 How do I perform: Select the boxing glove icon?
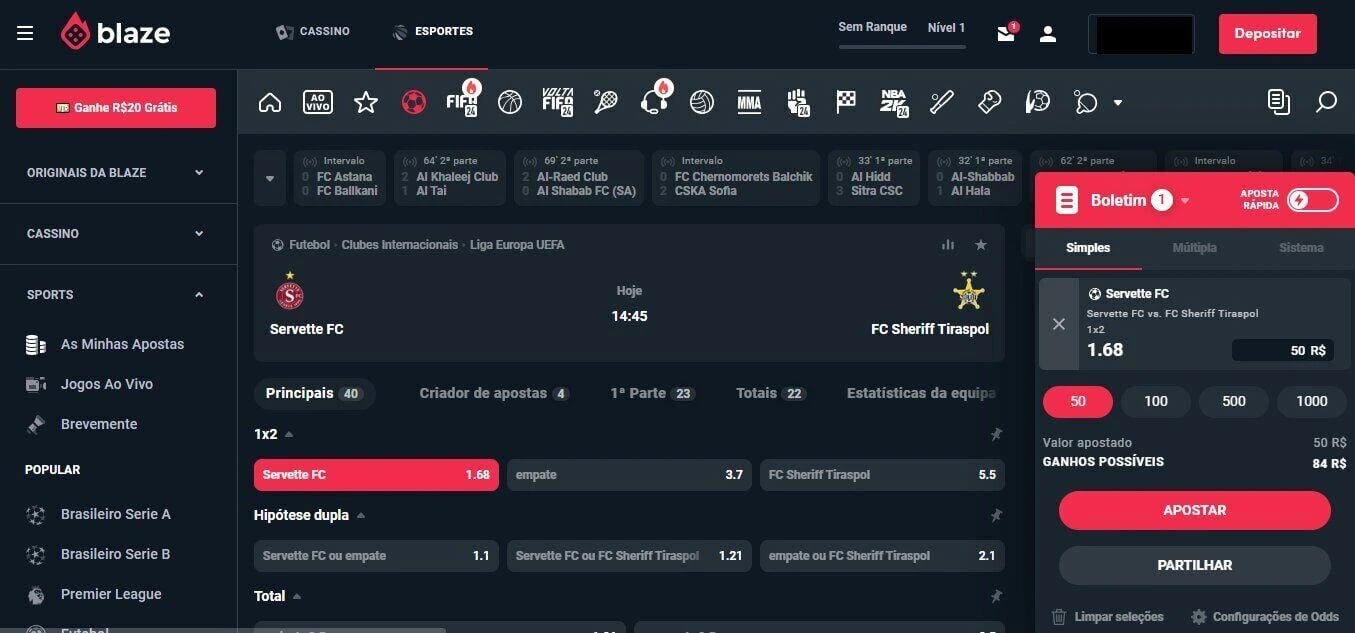[990, 102]
